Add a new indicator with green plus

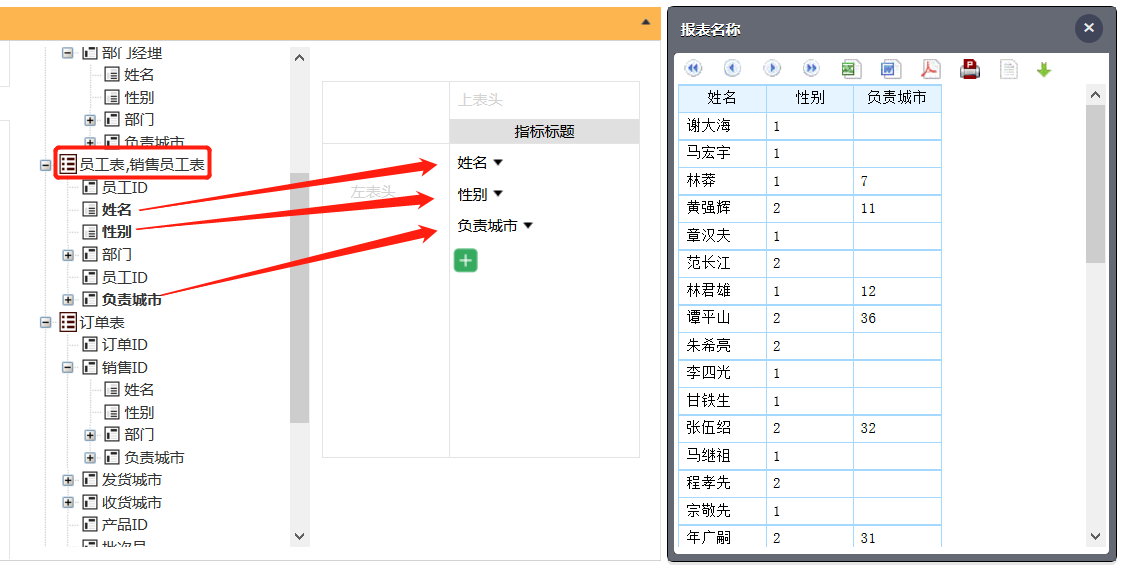[465, 260]
